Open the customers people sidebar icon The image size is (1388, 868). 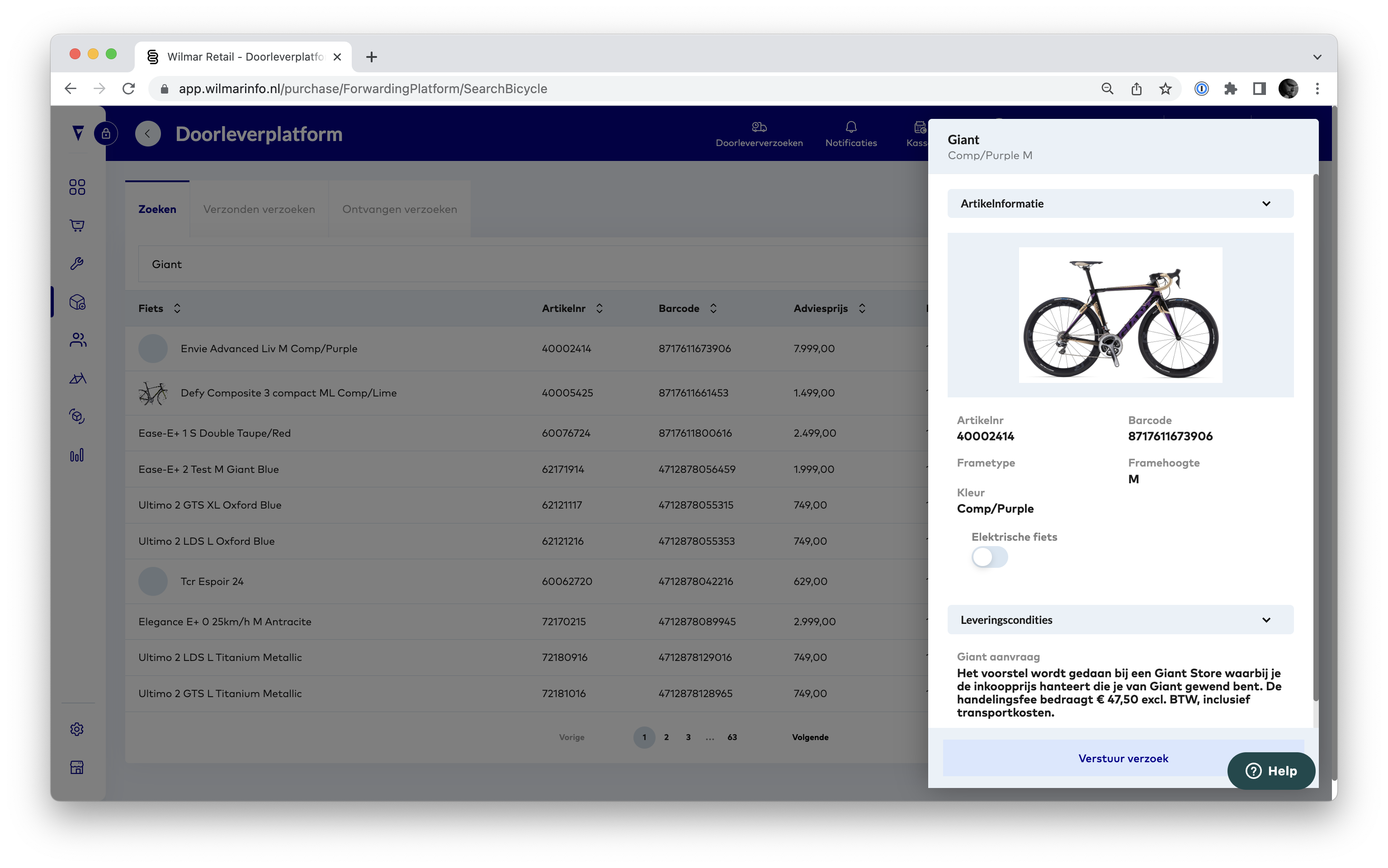coord(77,340)
